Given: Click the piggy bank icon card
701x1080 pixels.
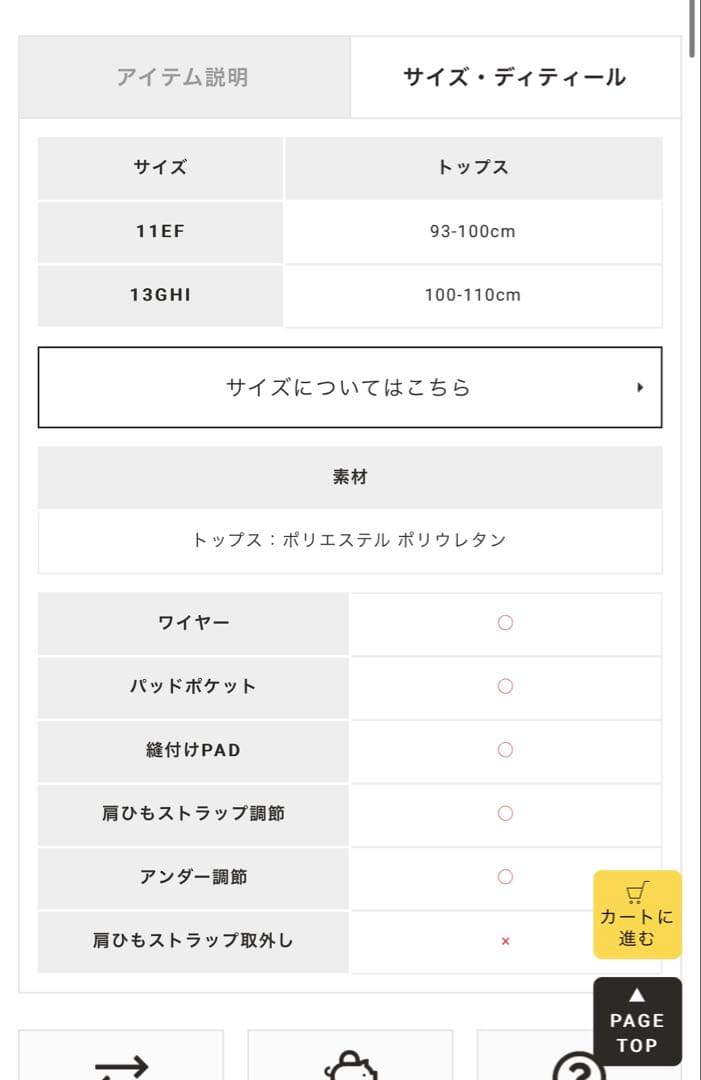Looking at the screenshot, I should [x=350, y=1062].
